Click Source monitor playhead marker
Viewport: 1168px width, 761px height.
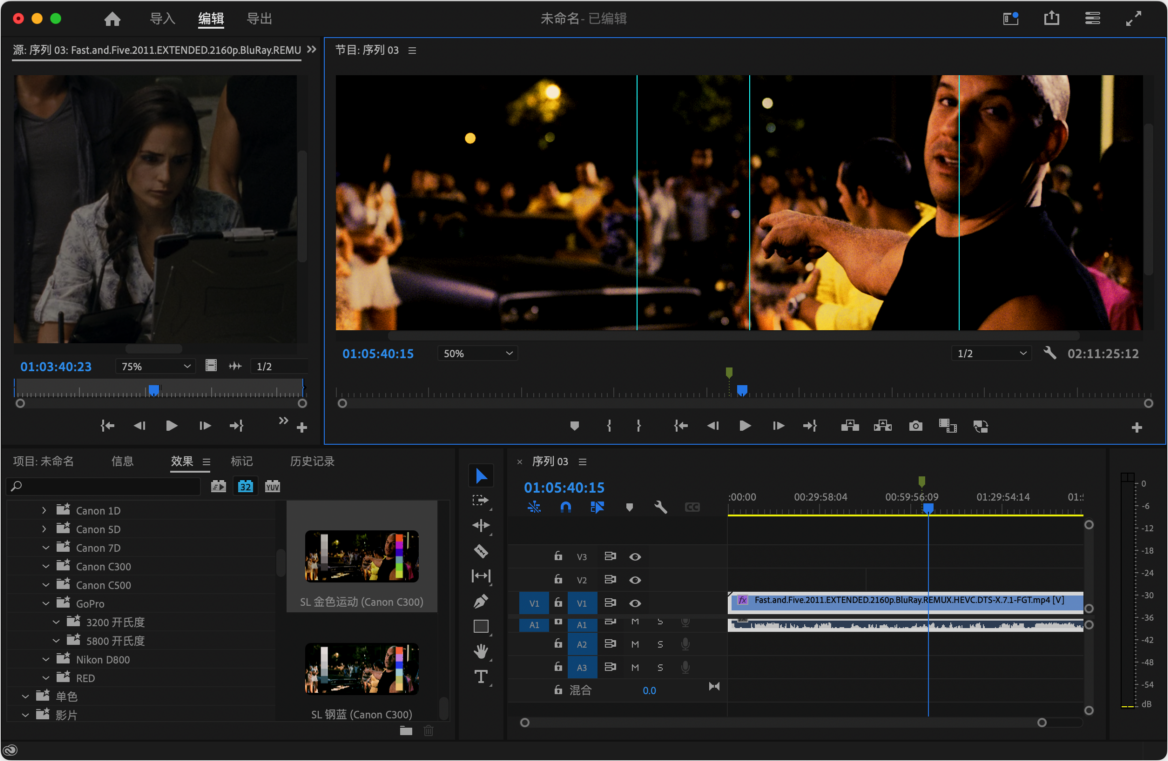click(x=153, y=390)
